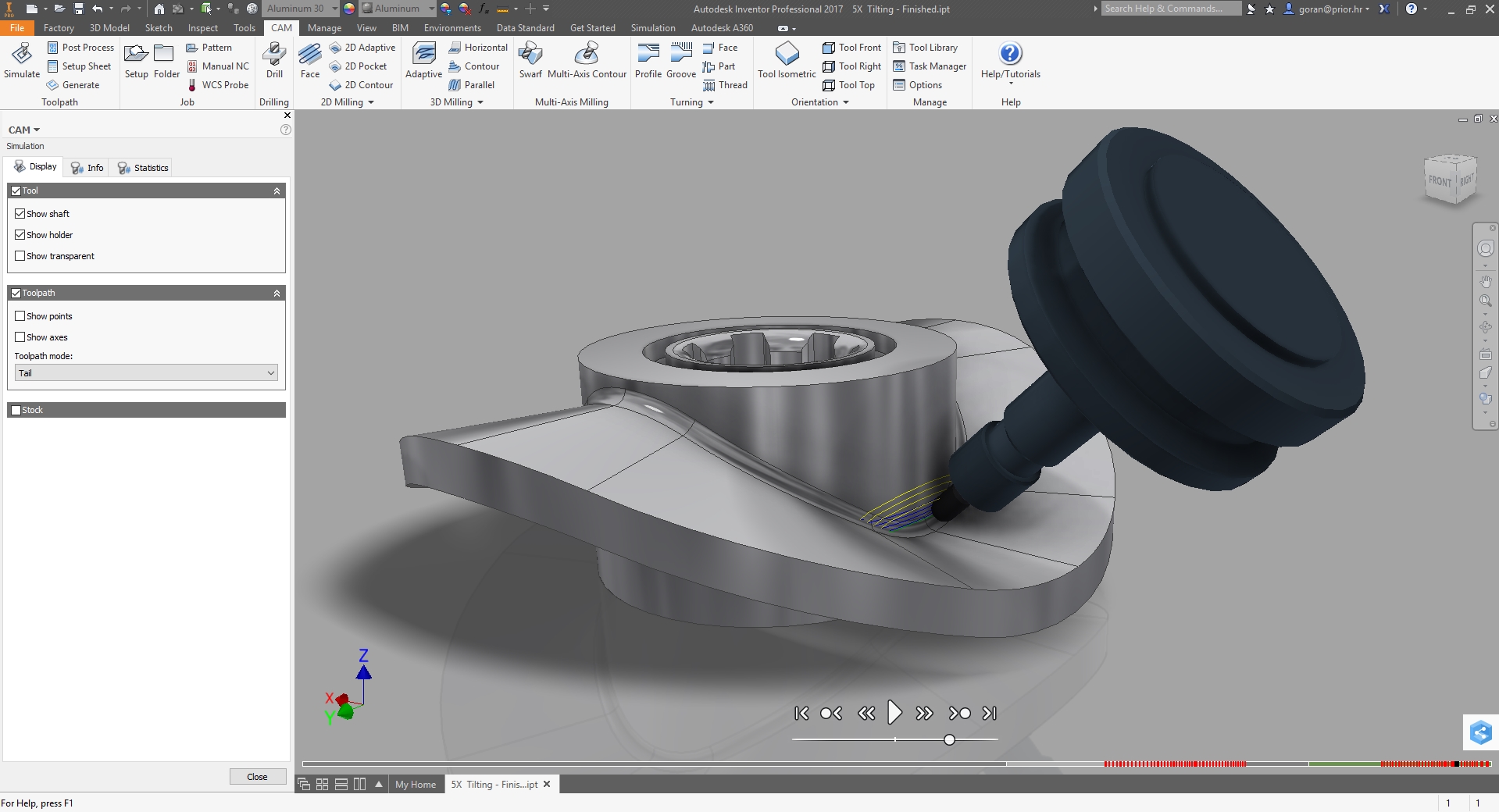Click the simulation speed slider handle
1499x812 pixels.
(949, 739)
